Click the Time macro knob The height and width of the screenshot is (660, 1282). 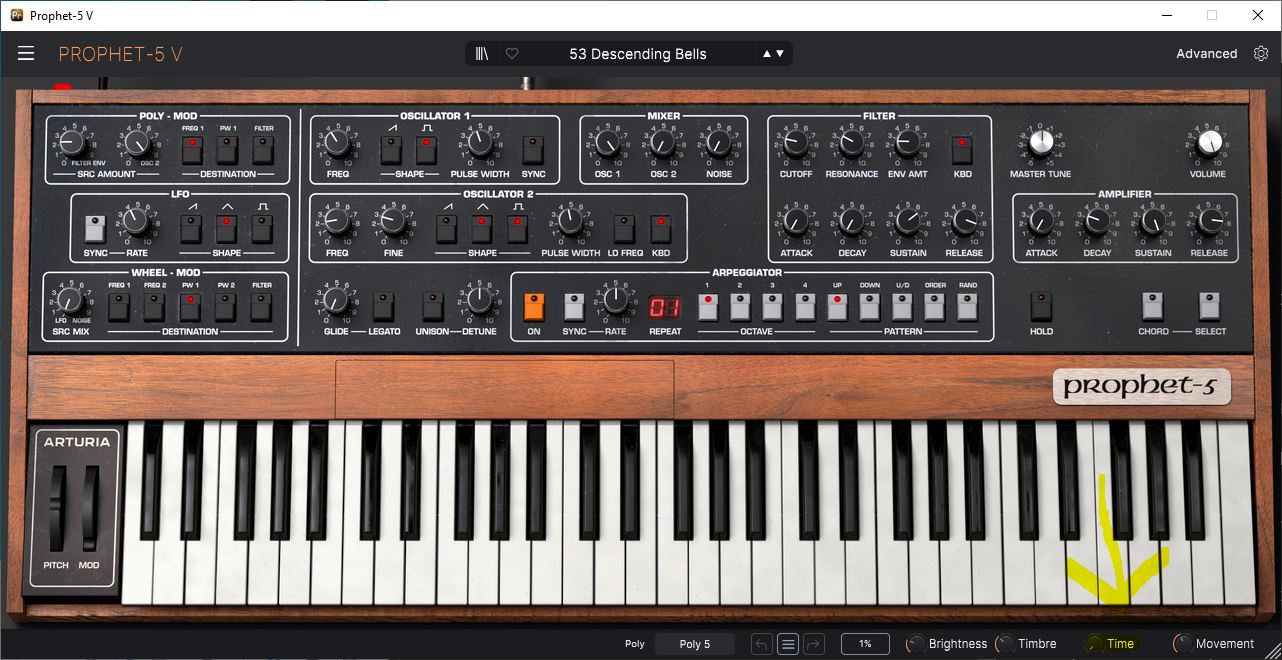[x=1095, y=644]
